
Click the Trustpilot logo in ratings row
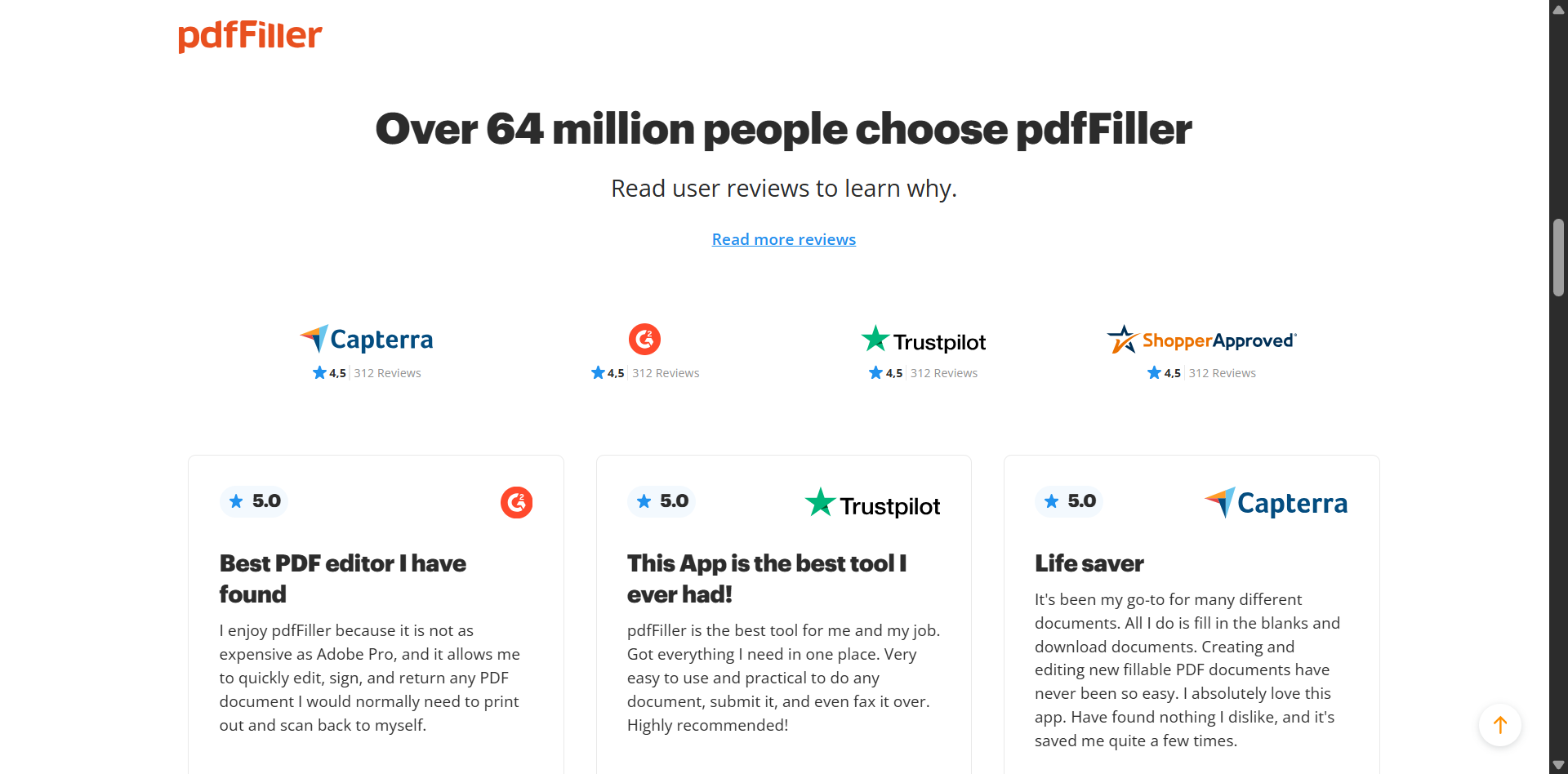(923, 340)
